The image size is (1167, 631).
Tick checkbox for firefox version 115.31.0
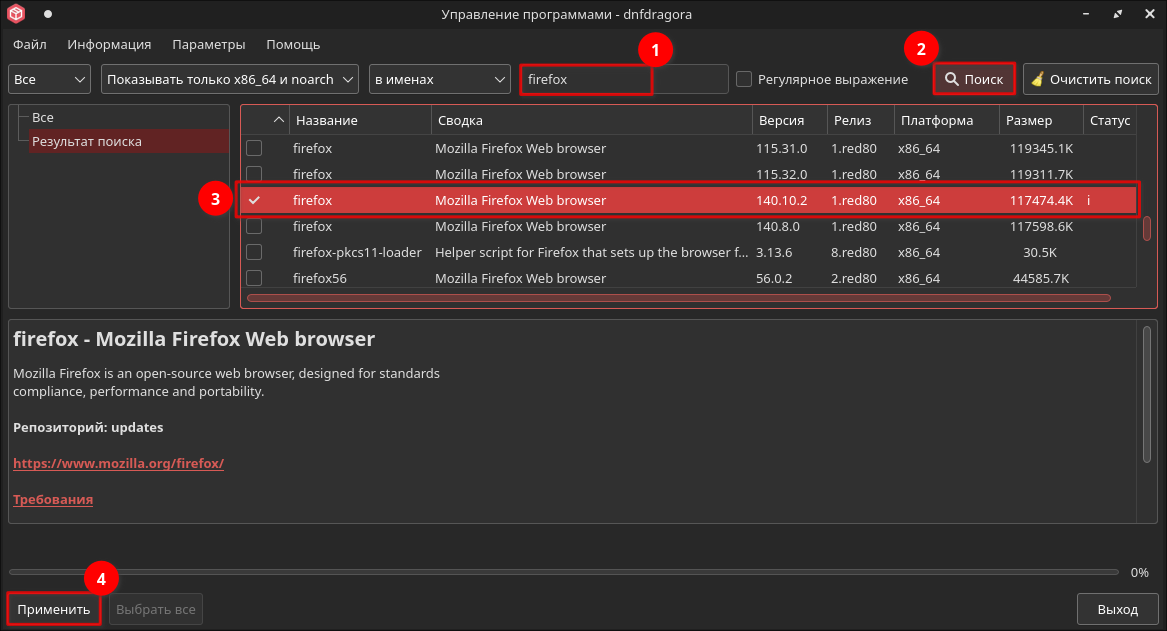tap(254, 148)
